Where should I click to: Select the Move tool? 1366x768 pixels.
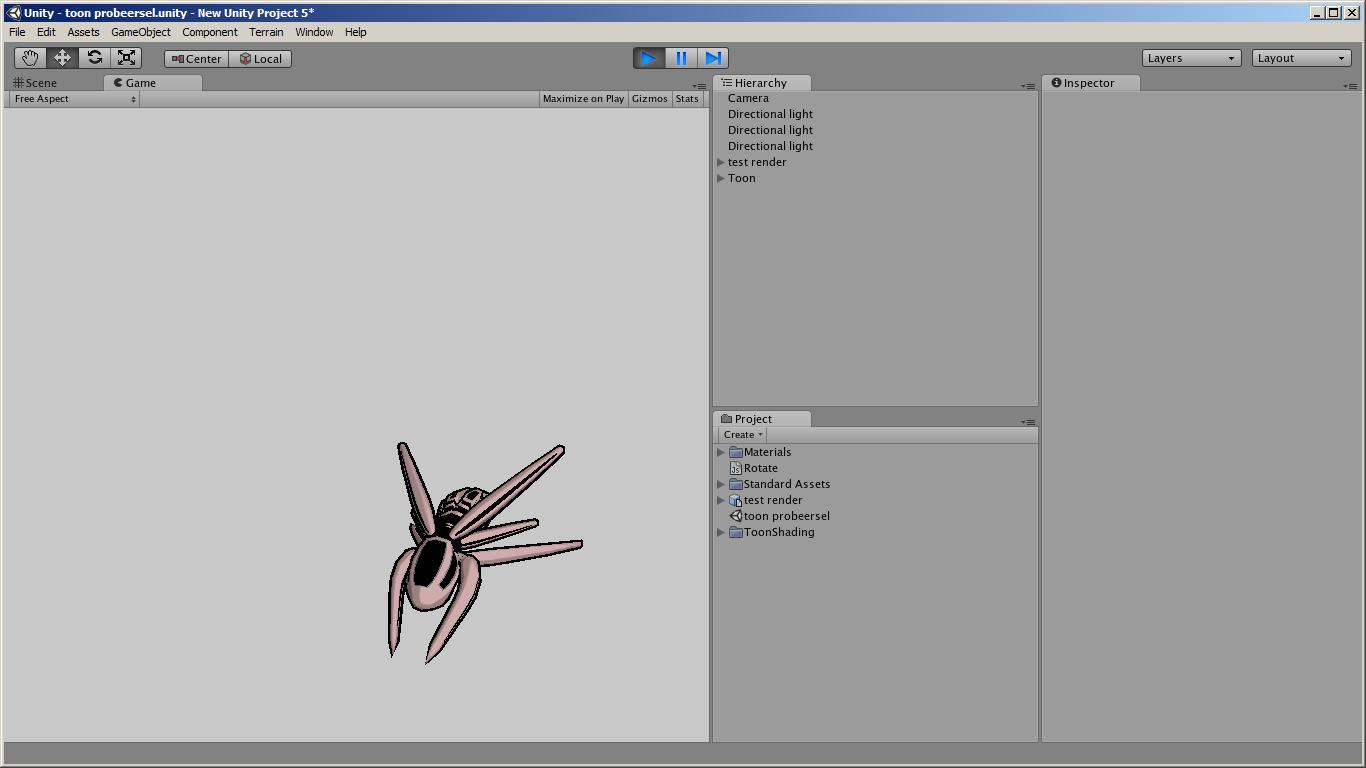pyautogui.click(x=62, y=57)
